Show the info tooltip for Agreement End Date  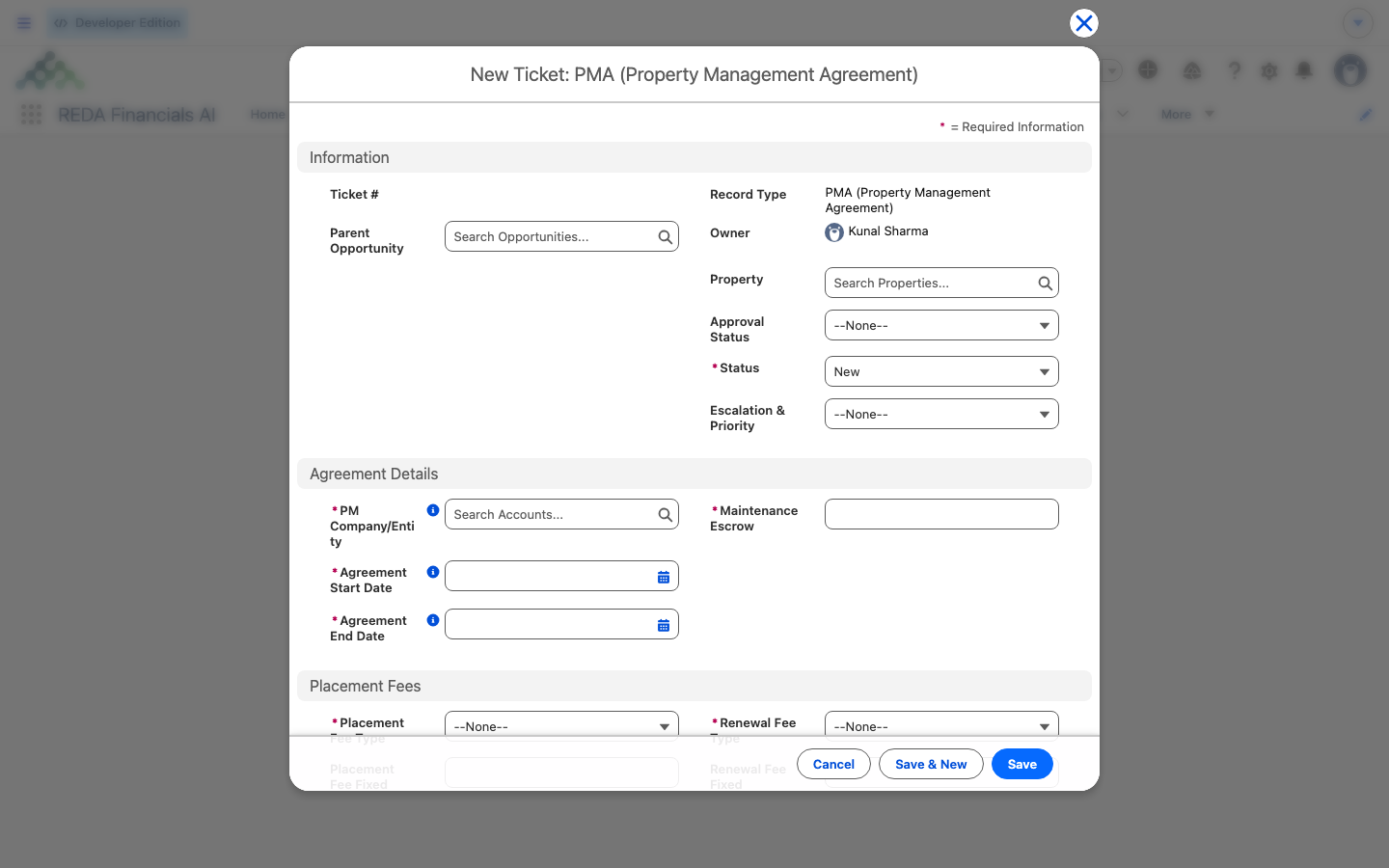point(433,620)
